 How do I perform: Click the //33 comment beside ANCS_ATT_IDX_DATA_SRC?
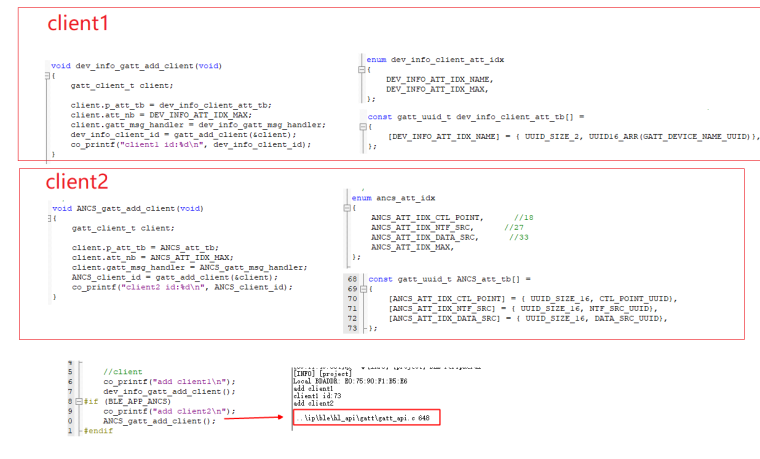(x=518, y=237)
